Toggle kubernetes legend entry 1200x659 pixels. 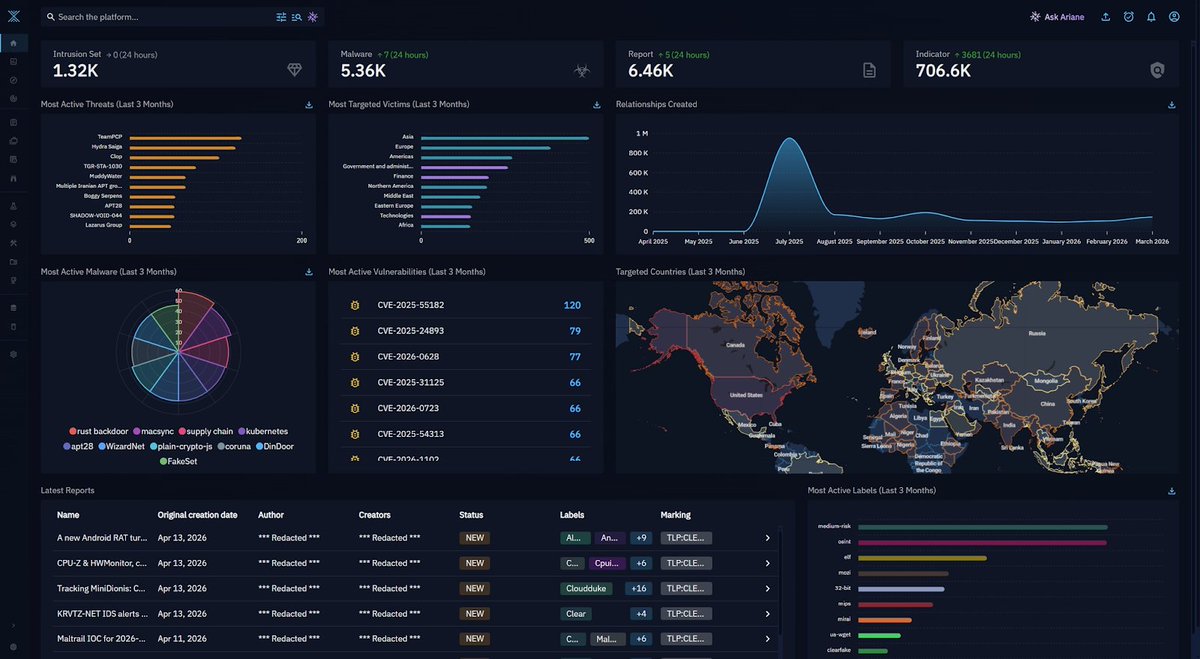tap(262, 431)
